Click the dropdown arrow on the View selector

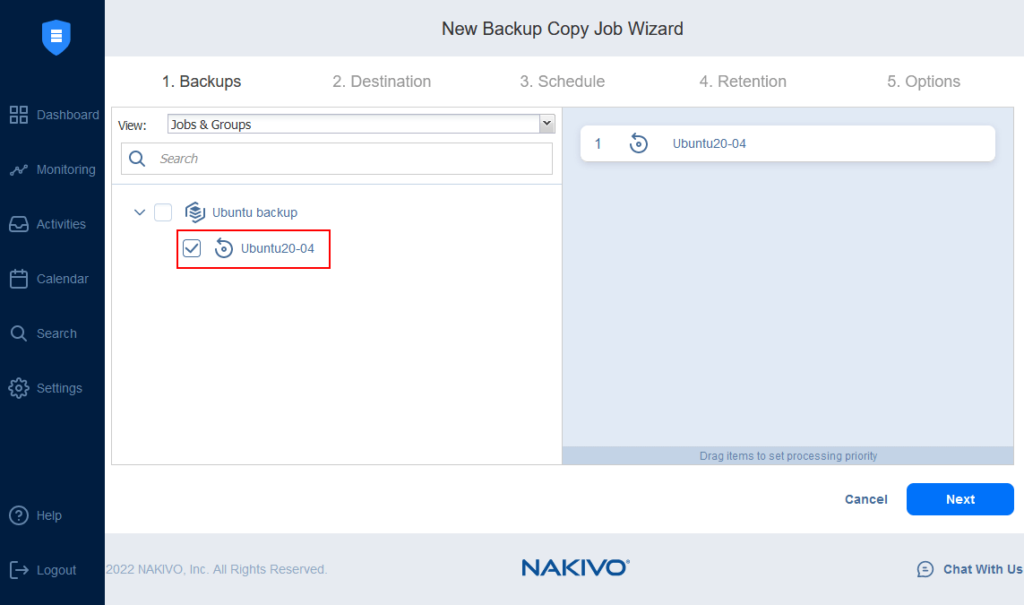pyautogui.click(x=546, y=123)
